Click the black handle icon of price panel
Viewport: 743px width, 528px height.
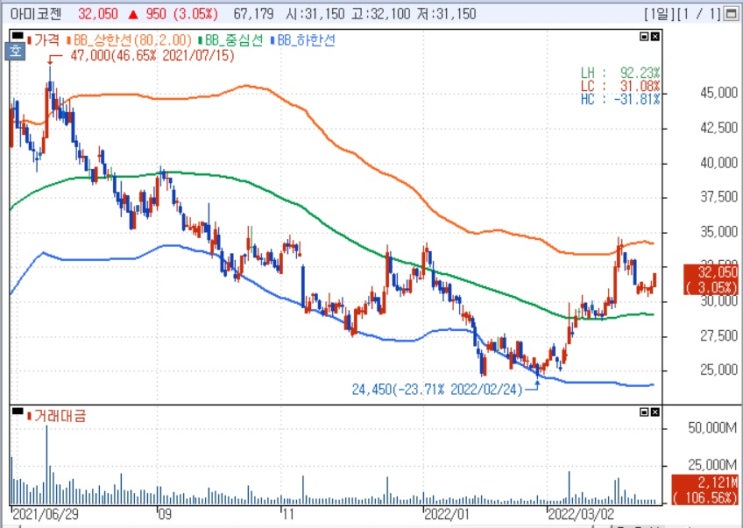pyautogui.click(x=17, y=35)
